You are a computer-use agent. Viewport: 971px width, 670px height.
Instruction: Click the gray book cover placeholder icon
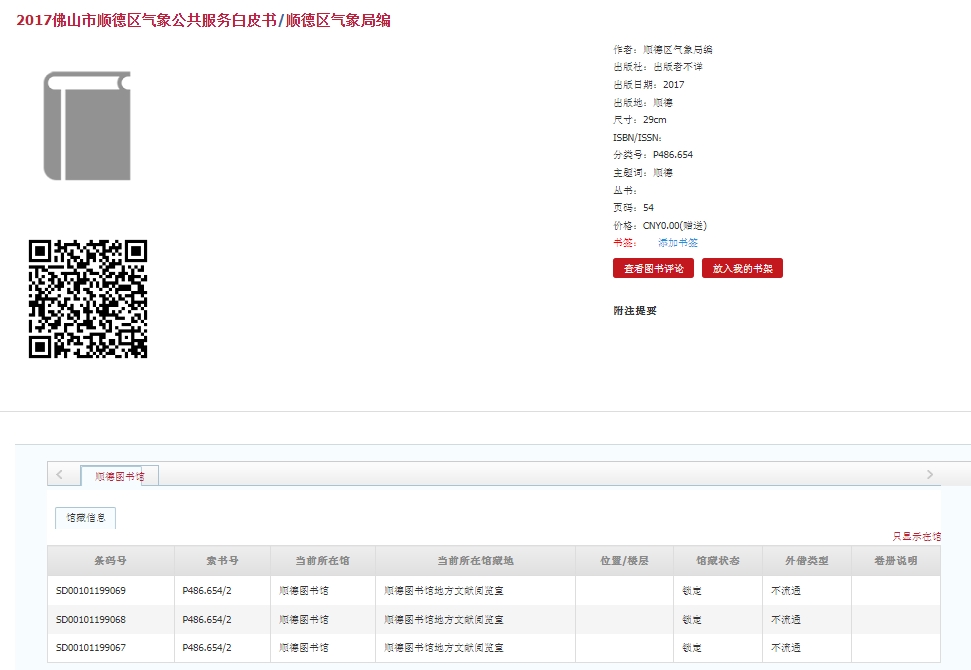[87, 126]
